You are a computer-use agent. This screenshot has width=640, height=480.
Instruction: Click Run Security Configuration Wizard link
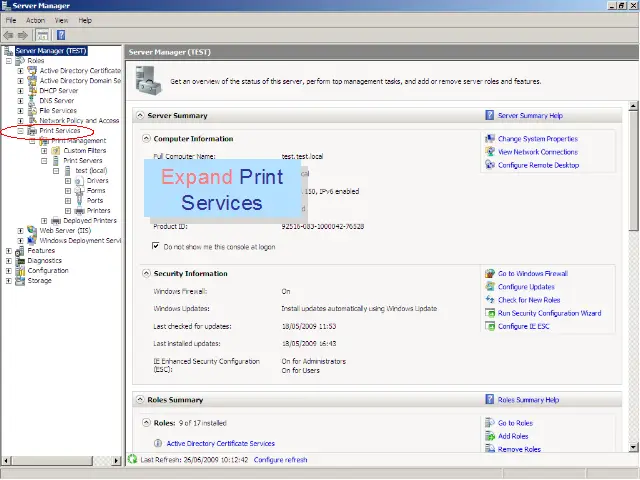[549, 313]
